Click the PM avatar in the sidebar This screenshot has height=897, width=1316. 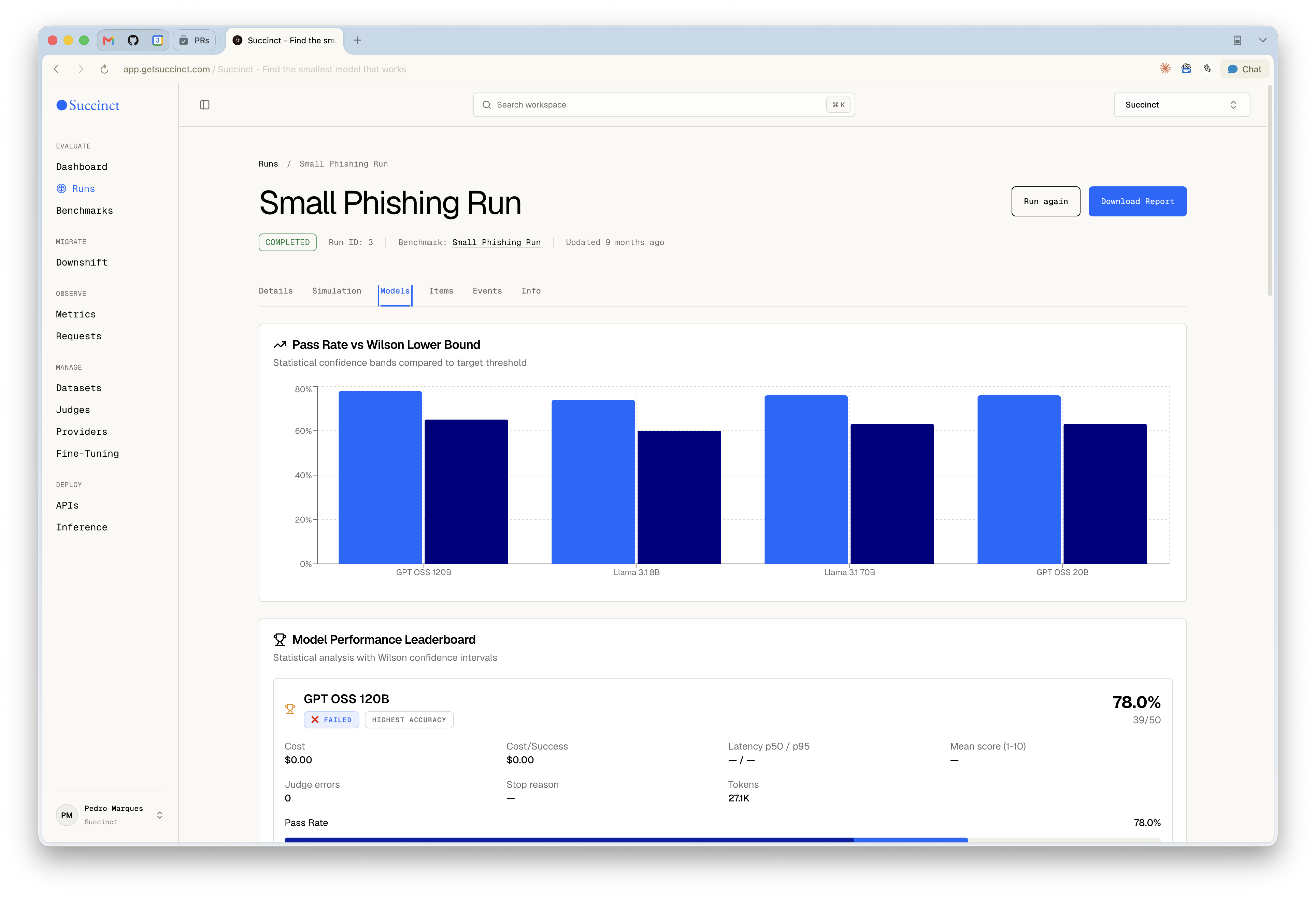(67, 815)
